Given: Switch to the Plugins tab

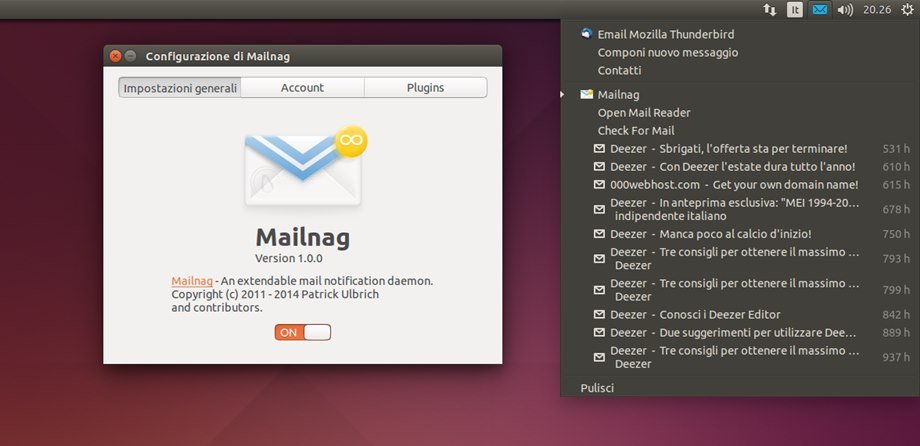Looking at the screenshot, I should [425, 88].
